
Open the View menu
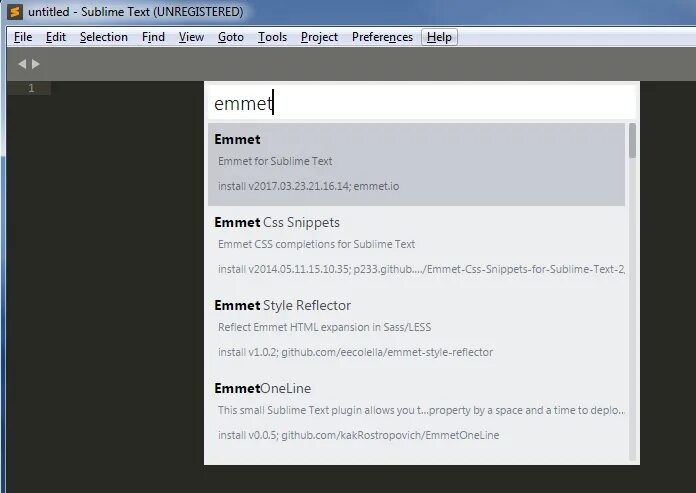coord(191,37)
